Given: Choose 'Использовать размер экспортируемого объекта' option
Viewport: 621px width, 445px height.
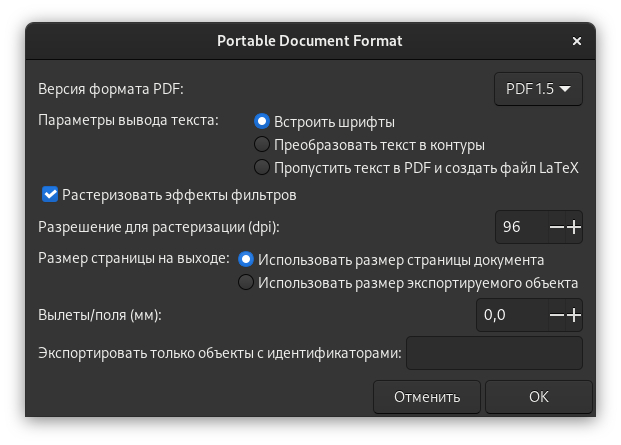Looking at the screenshot, I should tap(246, 283).
